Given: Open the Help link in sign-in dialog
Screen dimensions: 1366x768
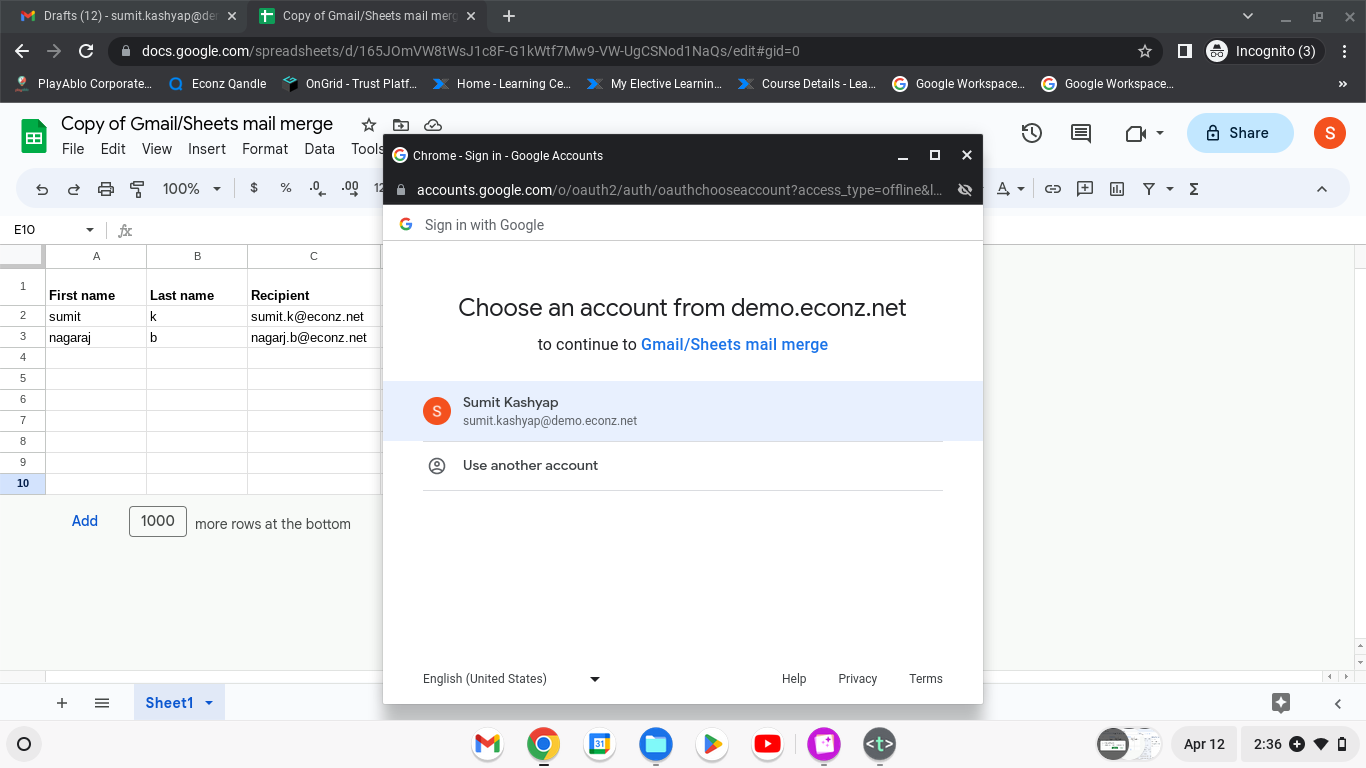Looking at the screenshot, I should [x=794, y=679].
